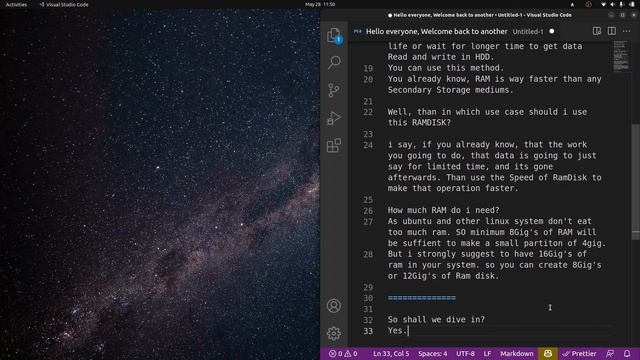This screenshot has height=360, width=640.
Task: Change the language mode 'Markdown'
Action: point(517,354)
